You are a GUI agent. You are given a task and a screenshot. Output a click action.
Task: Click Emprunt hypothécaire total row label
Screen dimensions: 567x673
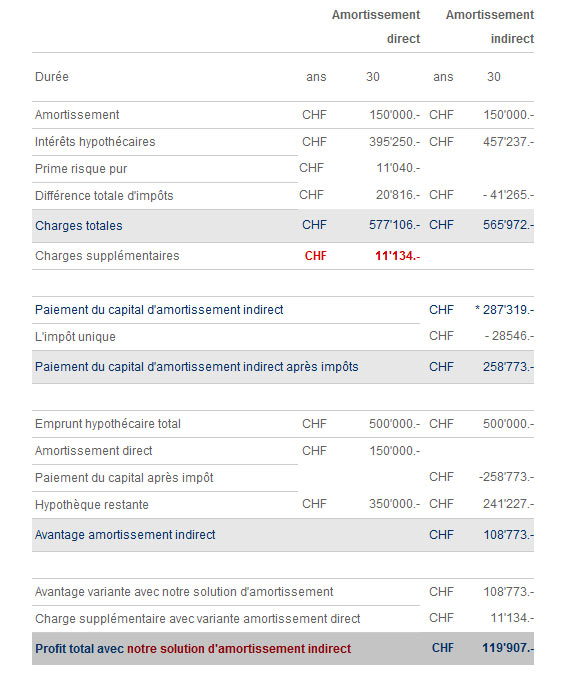[108, 424]
